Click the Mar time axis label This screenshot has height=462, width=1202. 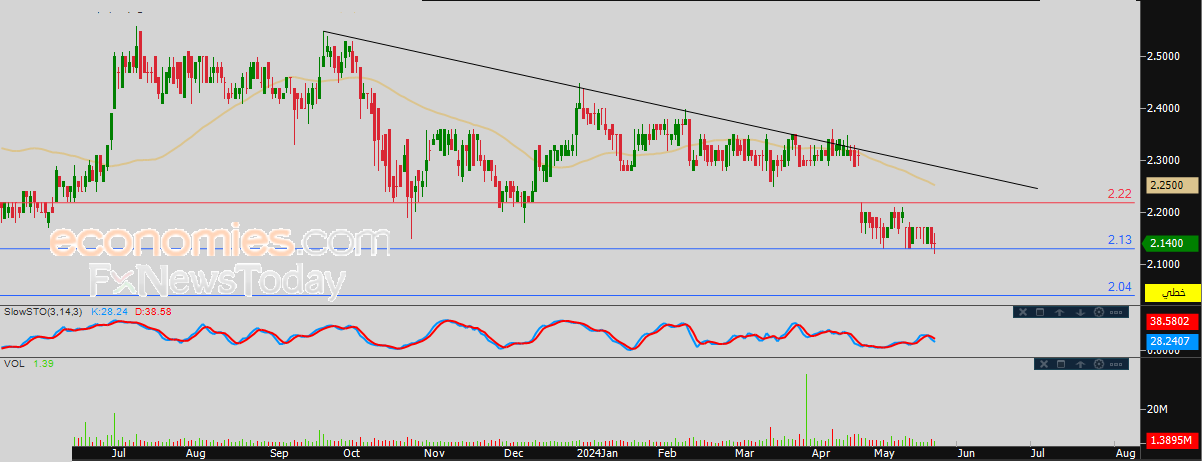click(745, 453)
